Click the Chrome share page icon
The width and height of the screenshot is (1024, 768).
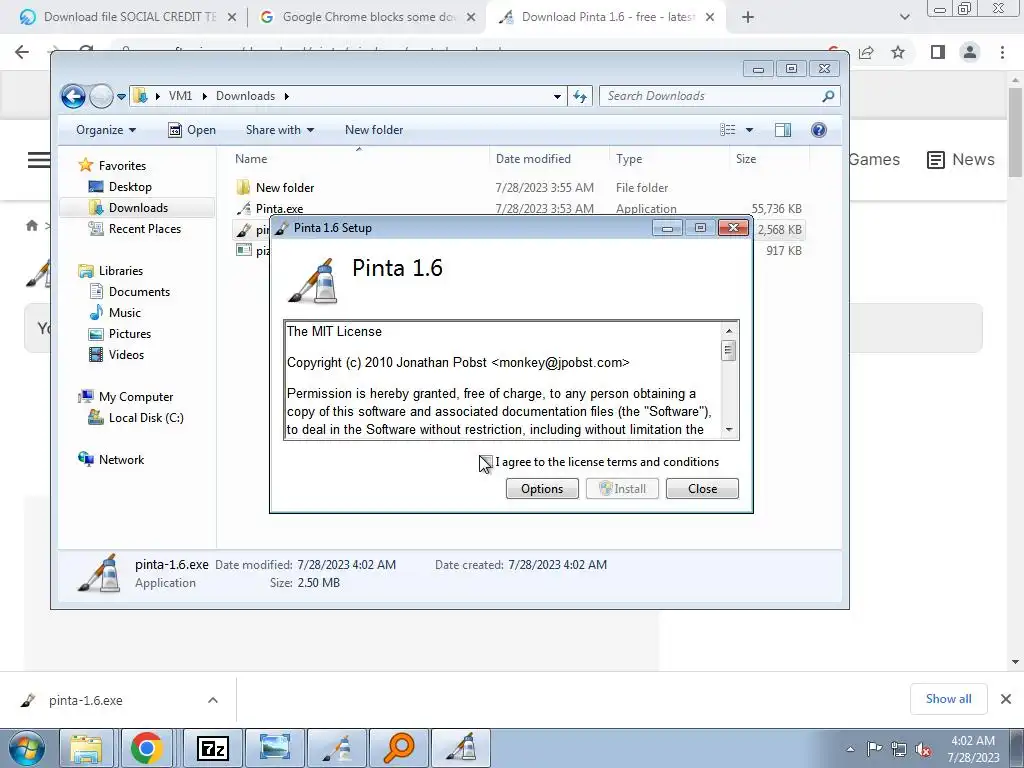point(866,52)
